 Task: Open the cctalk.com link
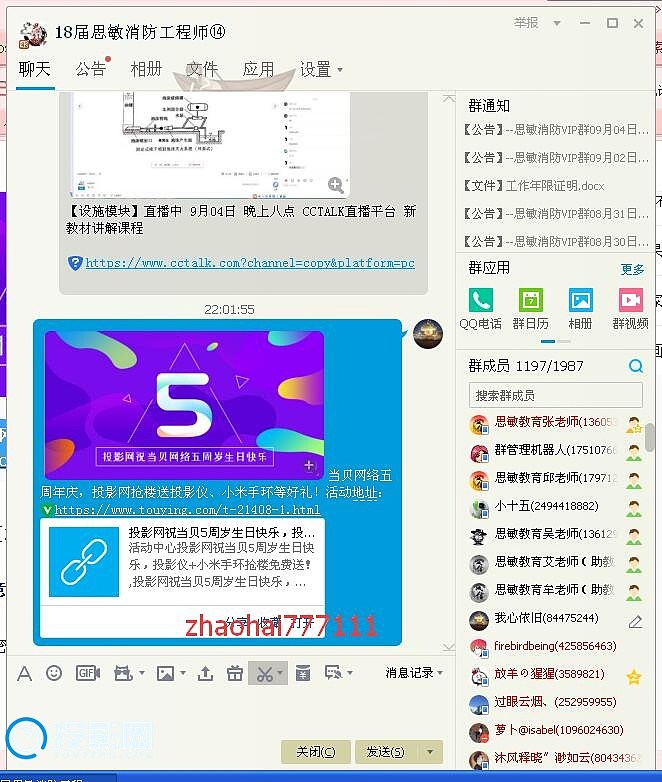pos(250,263)
